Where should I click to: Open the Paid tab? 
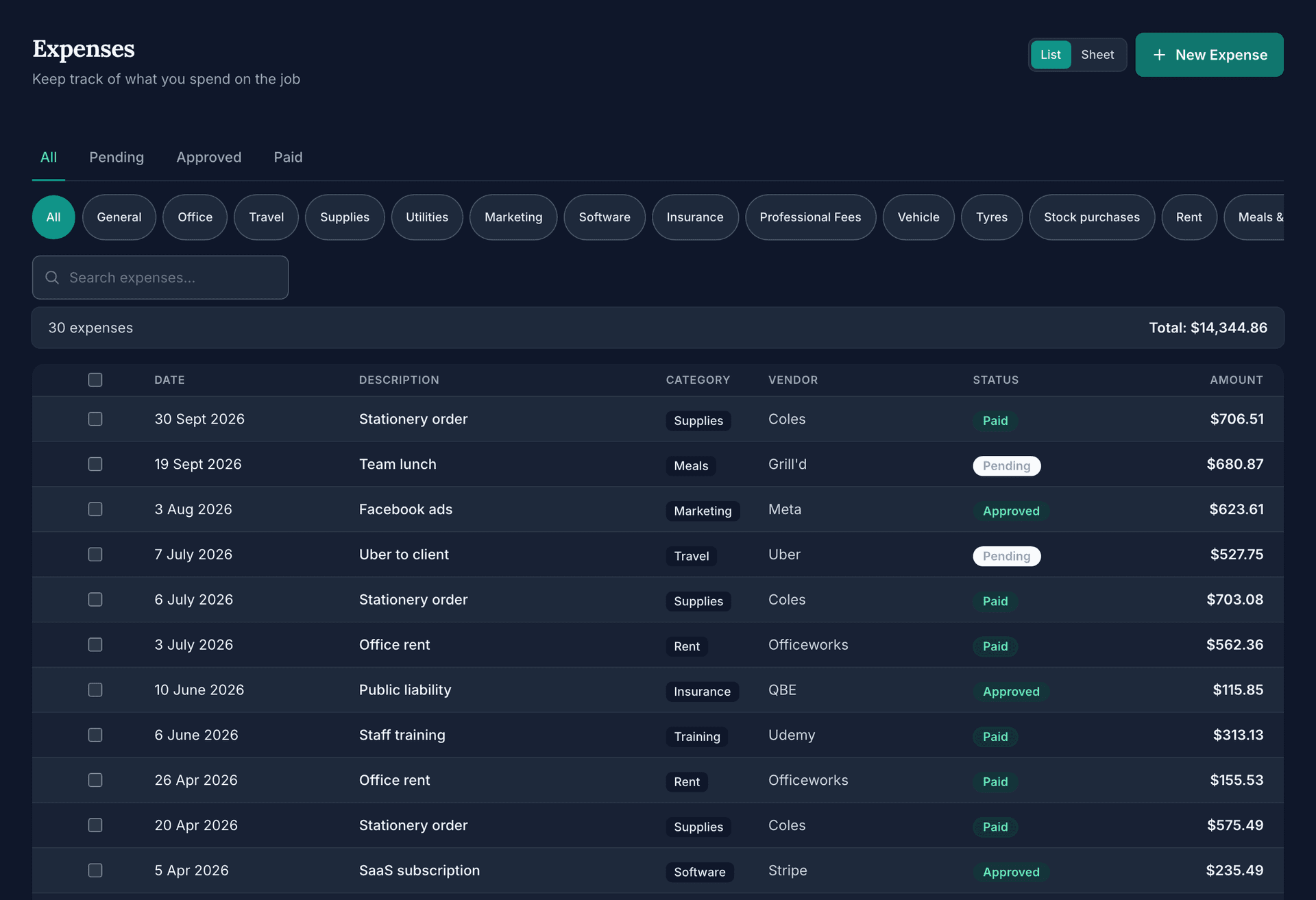(x=288, y=158)
